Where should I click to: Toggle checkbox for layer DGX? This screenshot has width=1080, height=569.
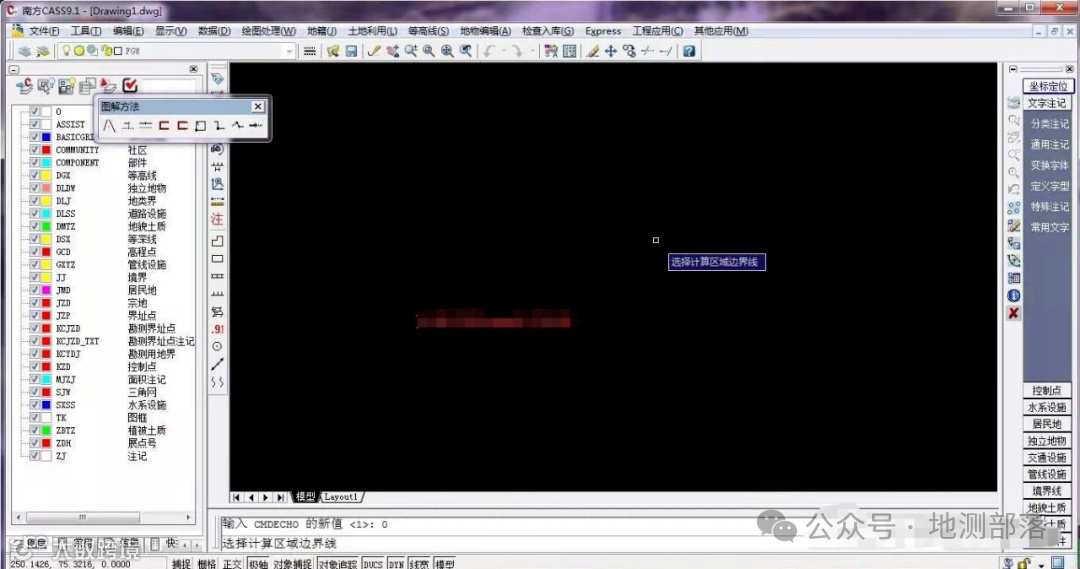coord(34,175)
